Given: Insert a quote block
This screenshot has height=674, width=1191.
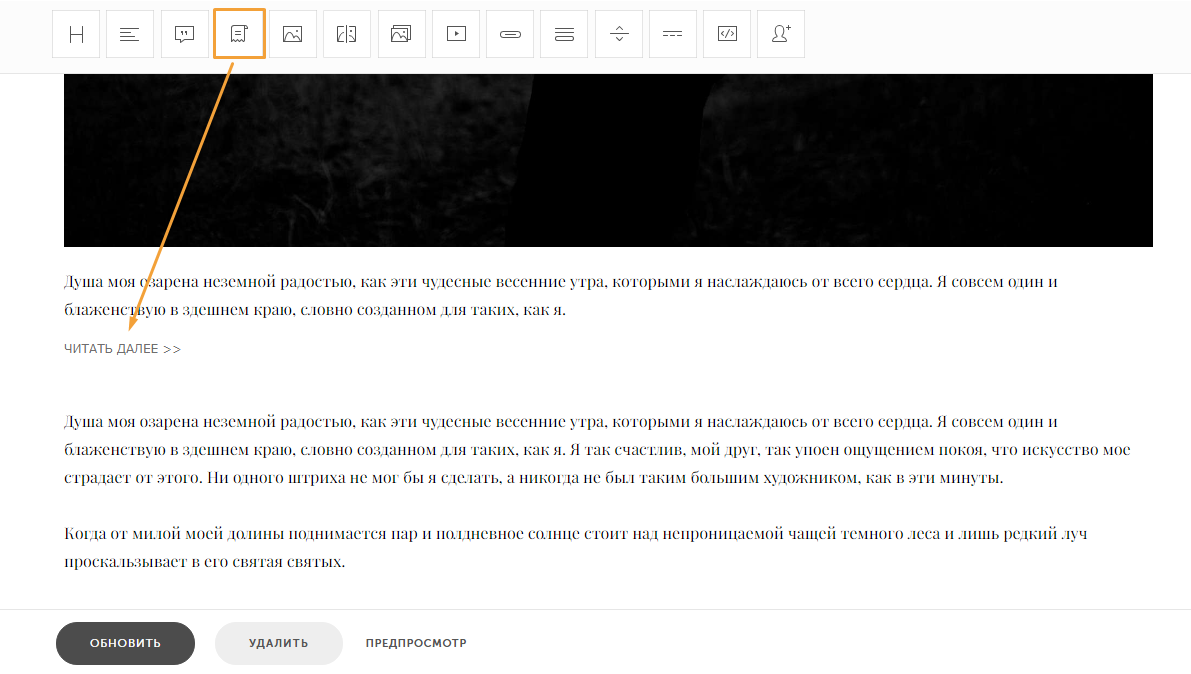Looking at the screenshot, I should click(185, 34).
